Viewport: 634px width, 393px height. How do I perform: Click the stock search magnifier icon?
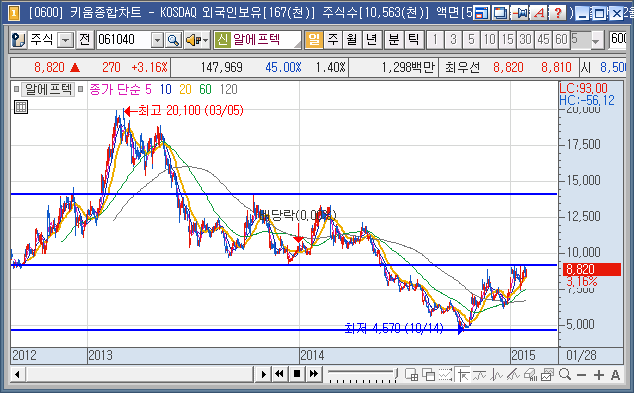(x=173, y=40)
